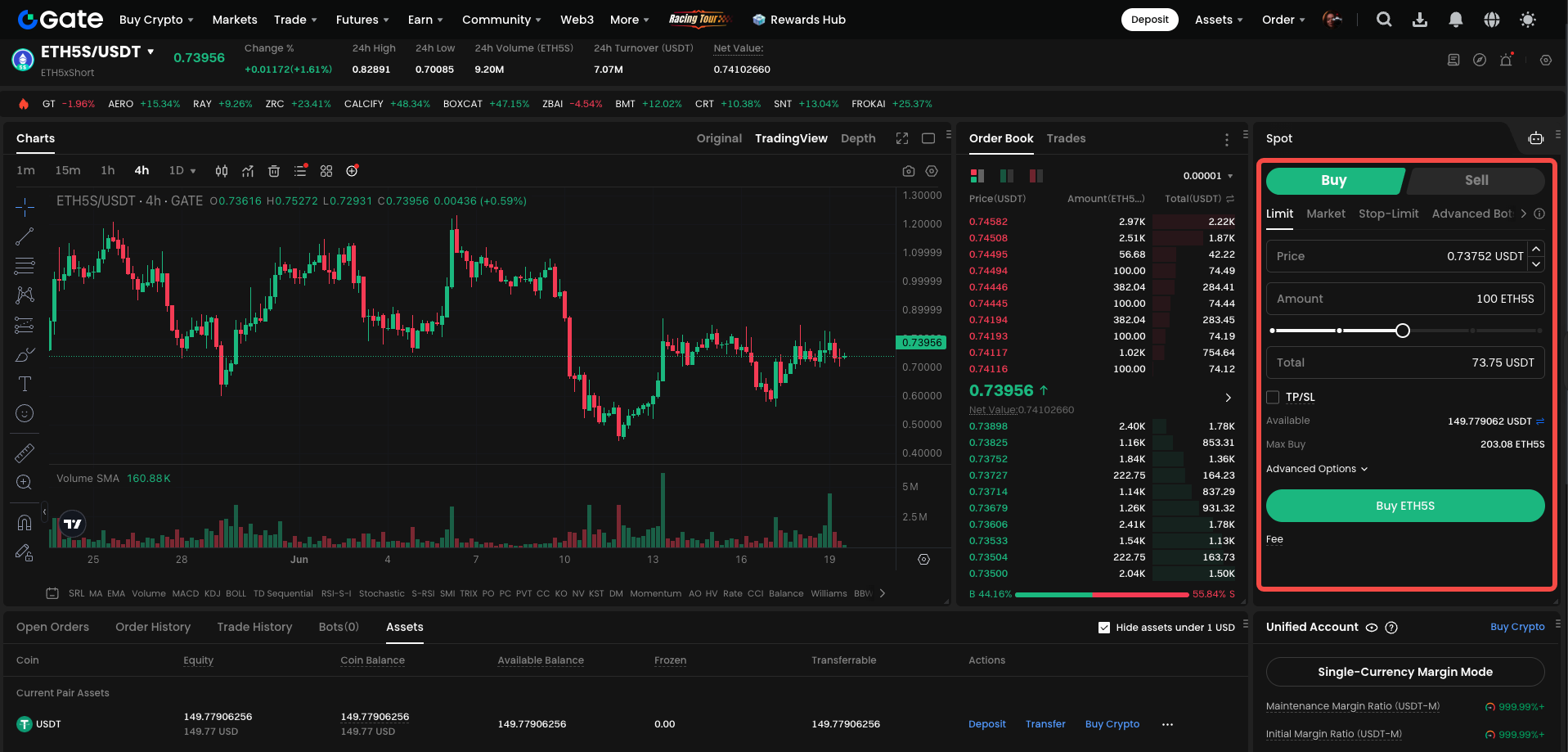This screenshot has height=752, width=1568.
Task: Uncheck Hide assets under 1 USD
Action: (x=1103, y=628)
